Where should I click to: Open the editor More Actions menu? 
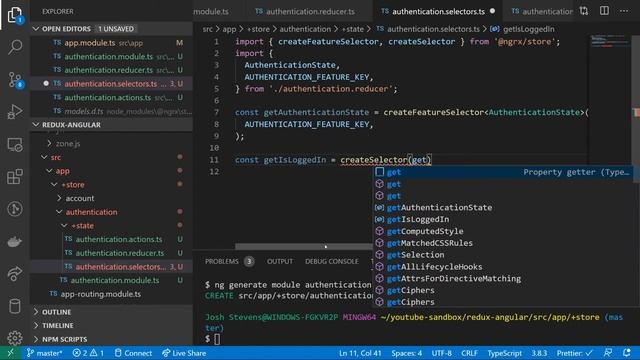pos(624,11)
